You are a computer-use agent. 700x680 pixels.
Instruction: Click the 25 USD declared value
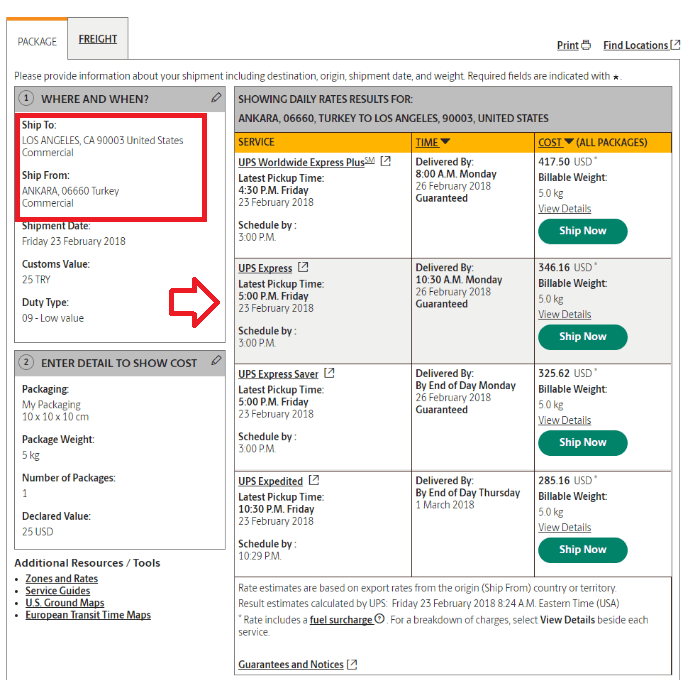[x=38, y=532]
